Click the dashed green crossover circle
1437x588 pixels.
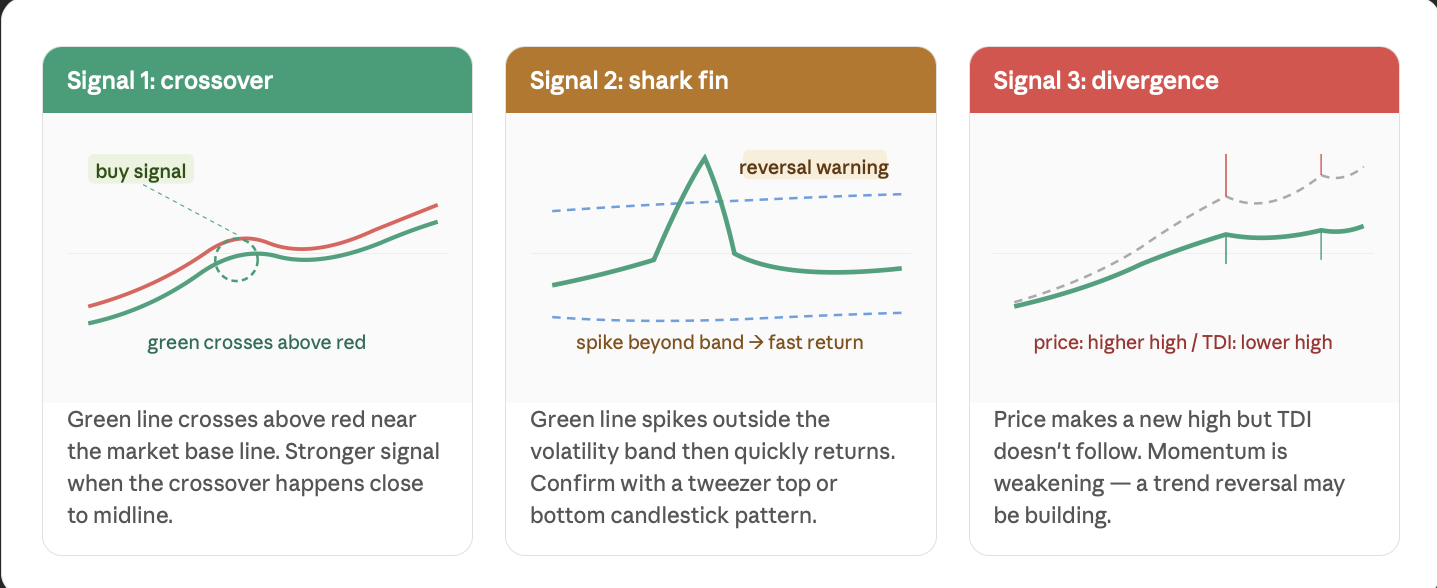[x=236, y=260]
